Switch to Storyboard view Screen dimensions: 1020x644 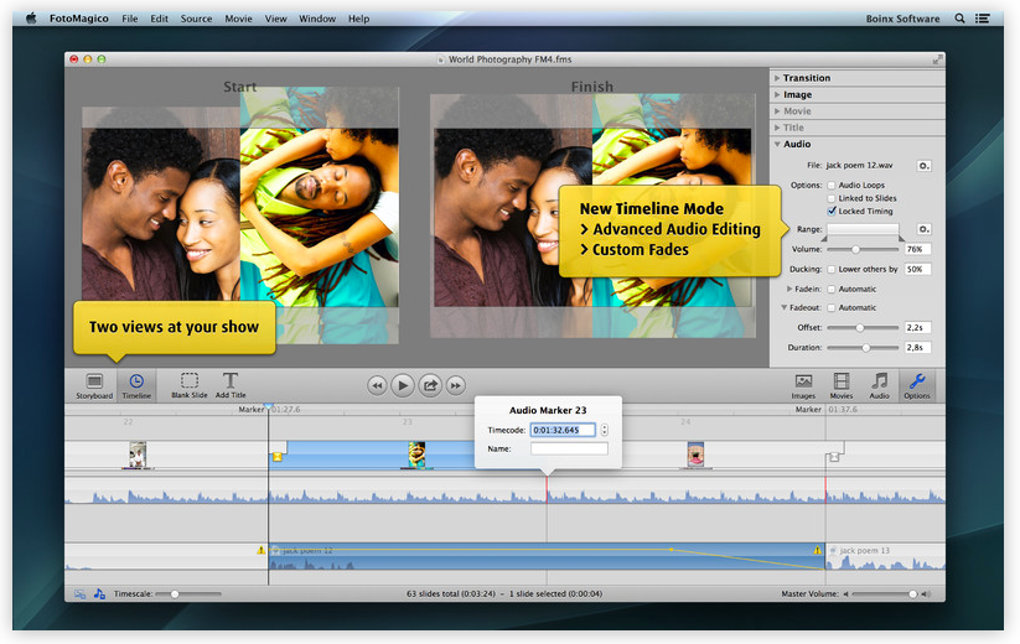coord(94,385)
